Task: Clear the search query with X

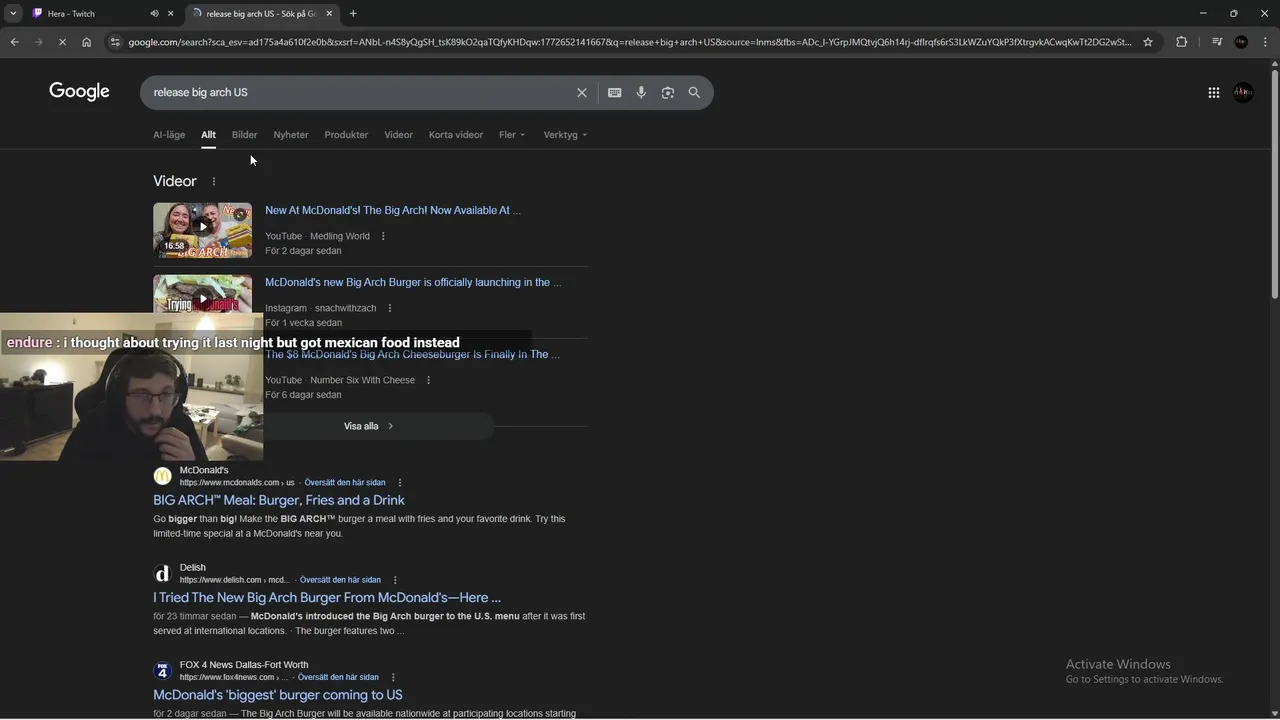Action: [582, 92]
